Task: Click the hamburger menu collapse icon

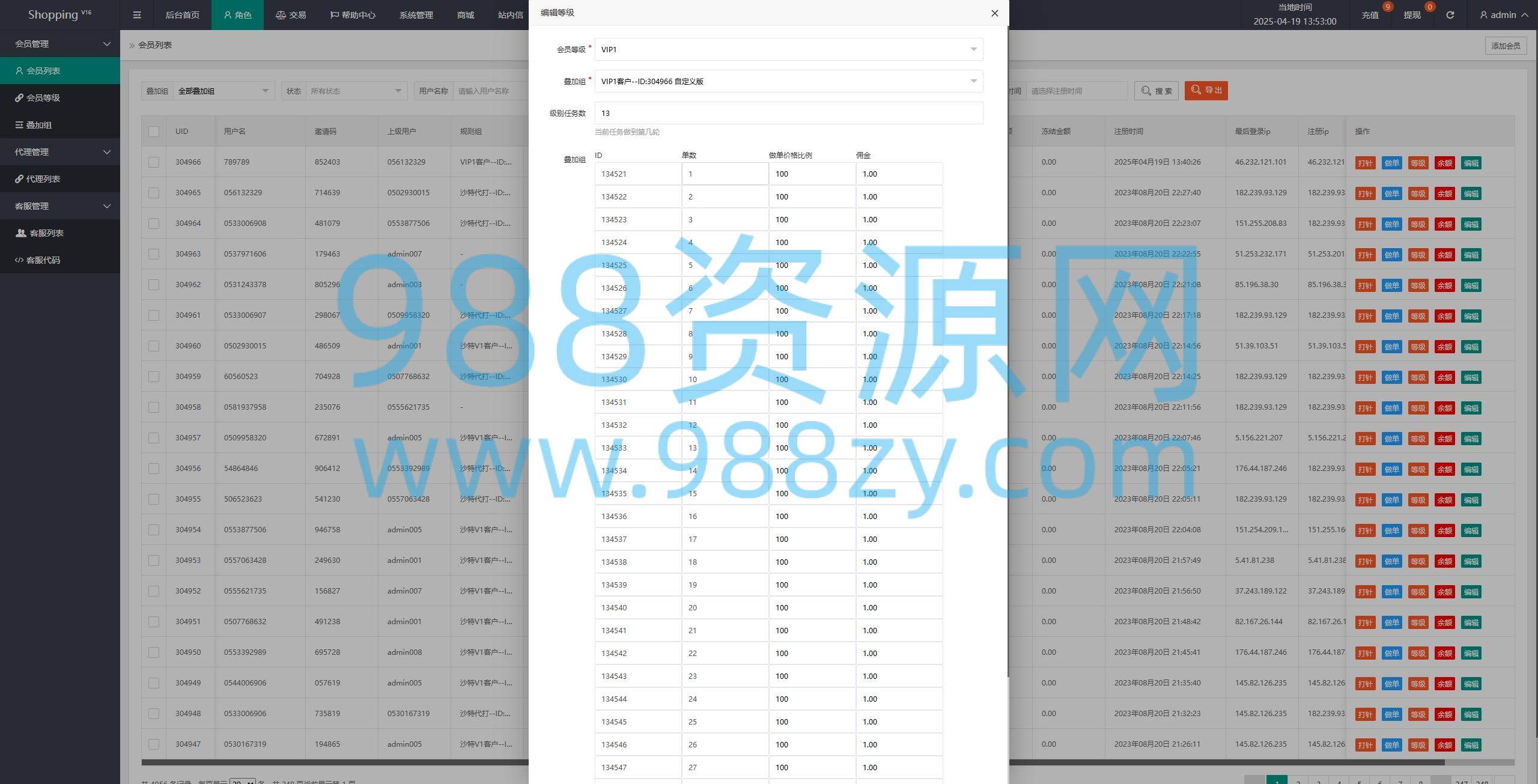Action: pyautogui.click(x=137, y=15)
